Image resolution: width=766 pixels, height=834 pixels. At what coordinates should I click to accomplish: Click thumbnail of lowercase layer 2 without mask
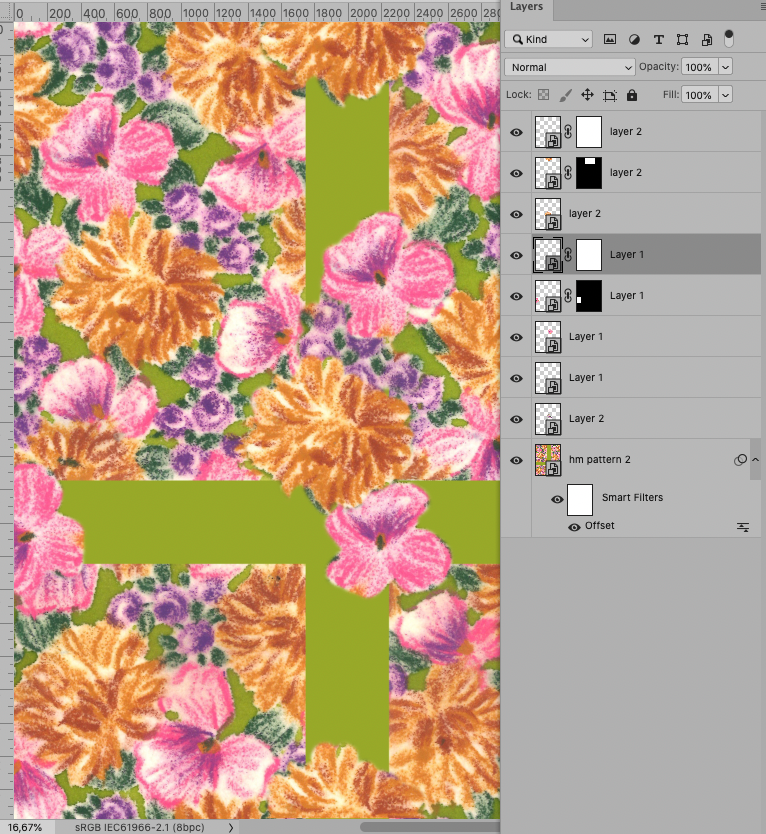coord(548,214)
